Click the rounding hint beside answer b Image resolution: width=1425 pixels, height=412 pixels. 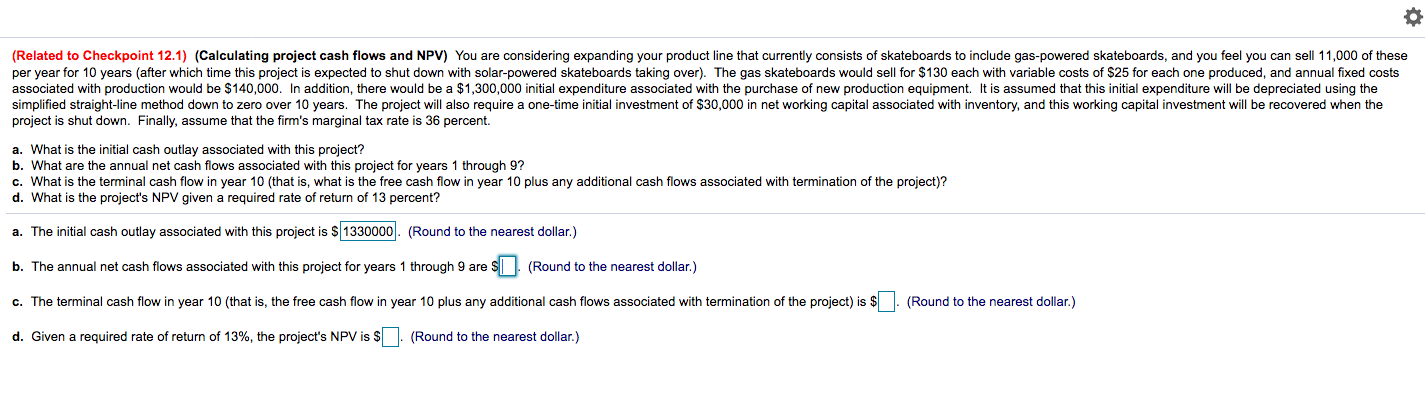612,267
